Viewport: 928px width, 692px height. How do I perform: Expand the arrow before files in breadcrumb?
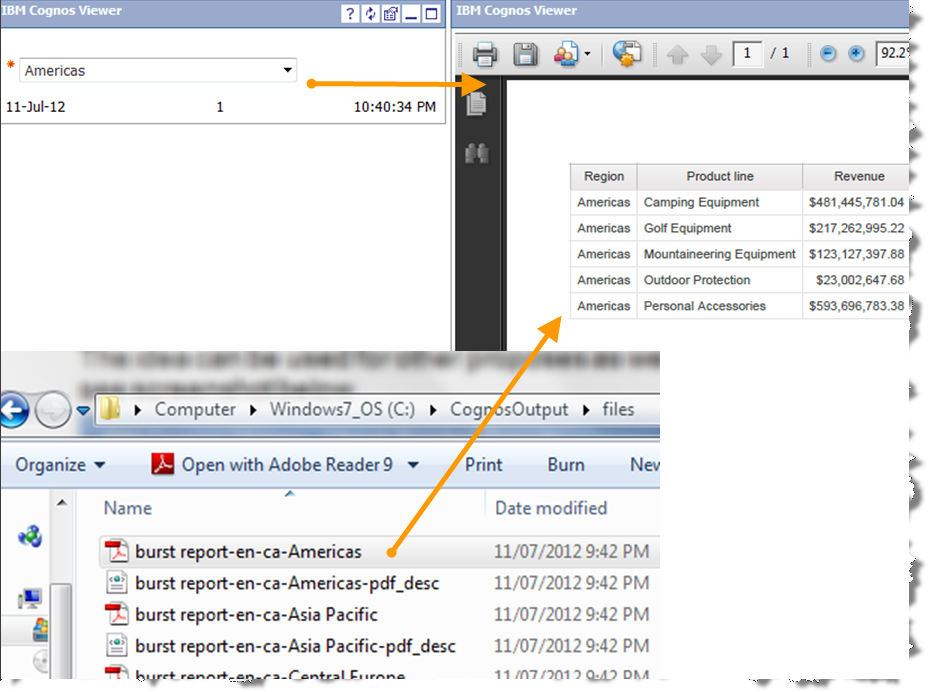coord(586,410)
